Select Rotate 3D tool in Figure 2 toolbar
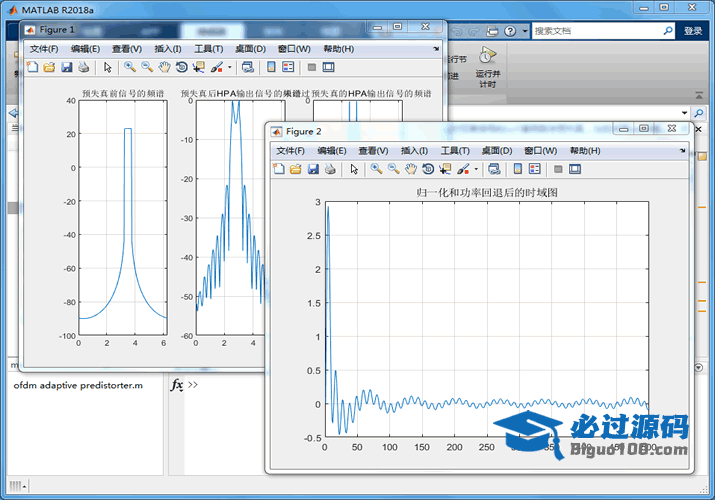Screen dimensions: 715x500 (x=428, y=169)
